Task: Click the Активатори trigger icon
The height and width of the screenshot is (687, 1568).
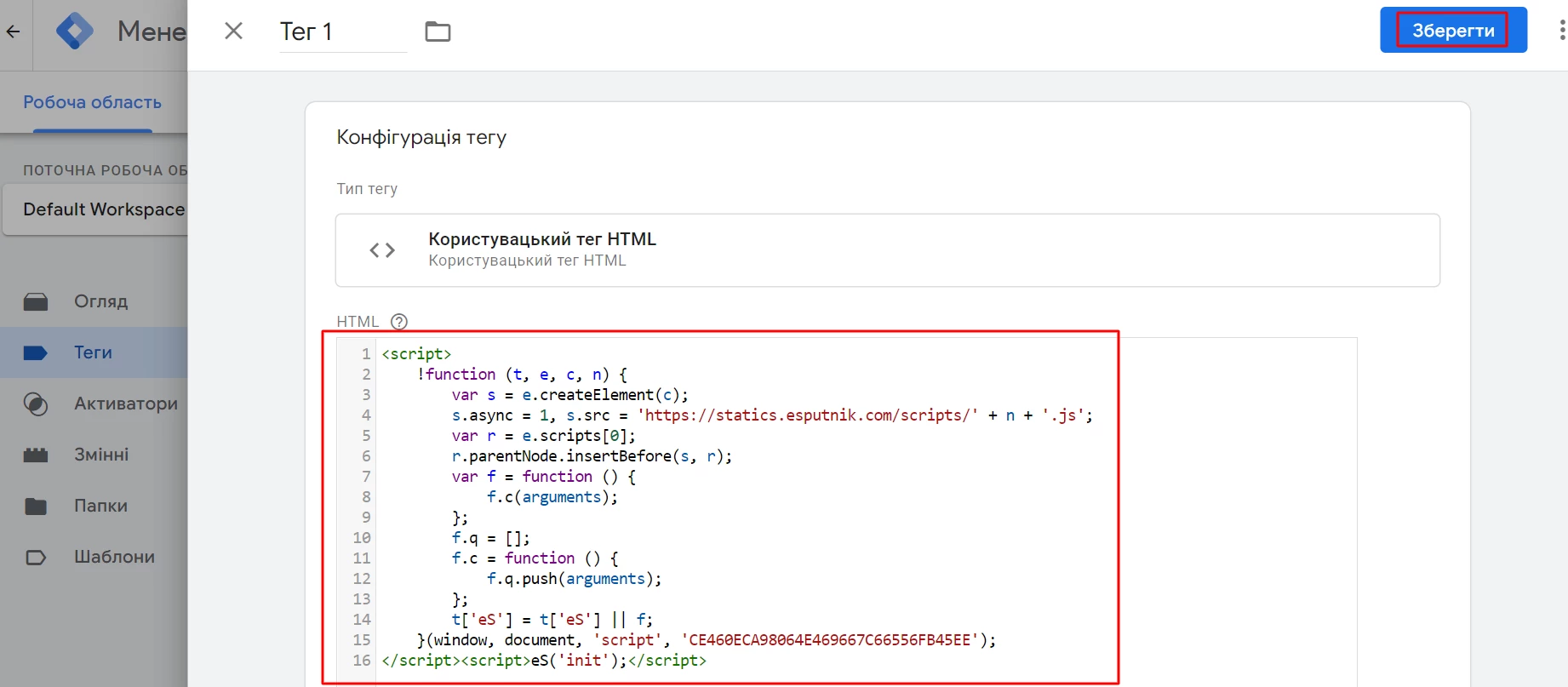Action: pos(36,404)
